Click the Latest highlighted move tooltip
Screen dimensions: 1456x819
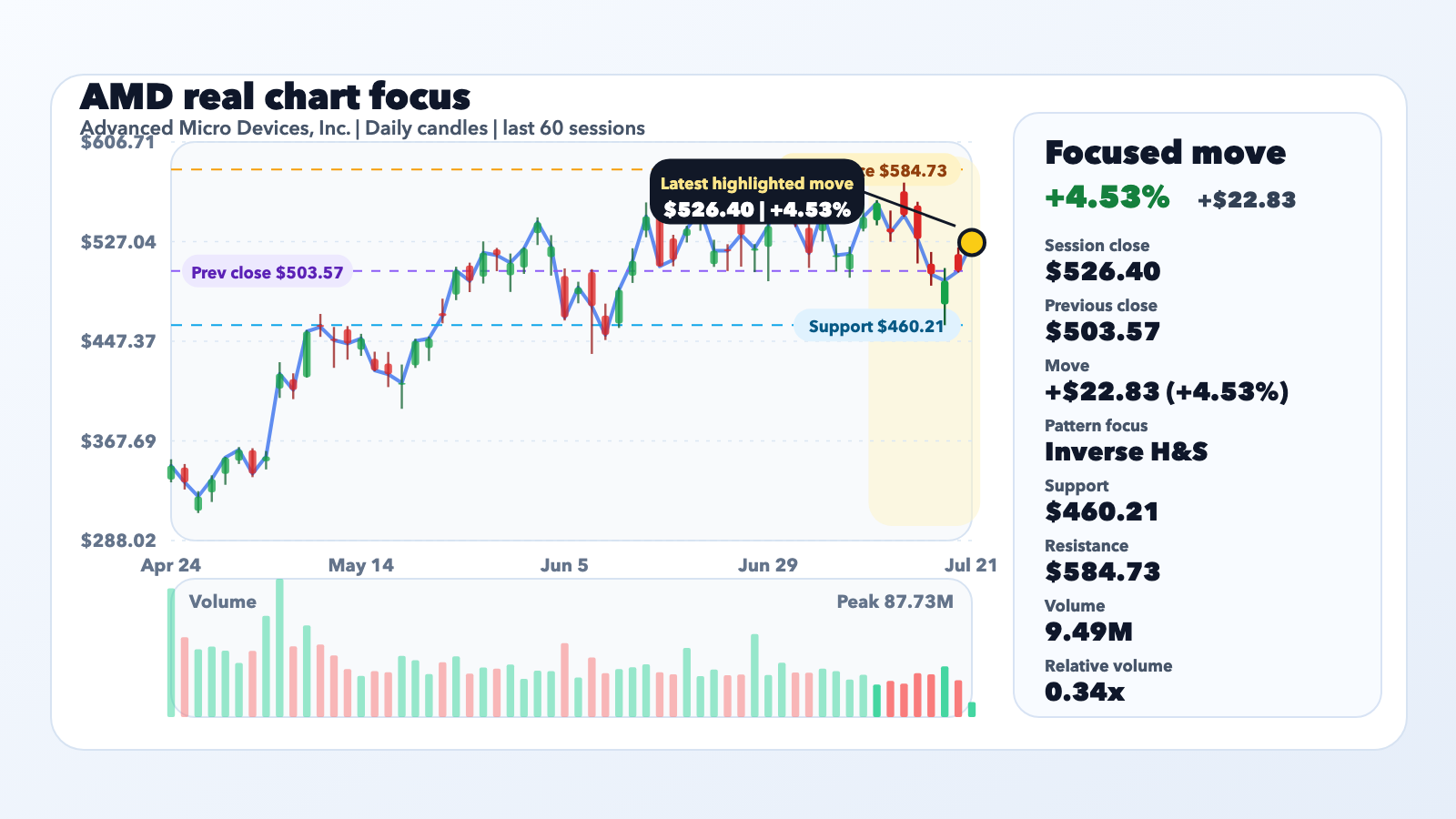[757, 197]
